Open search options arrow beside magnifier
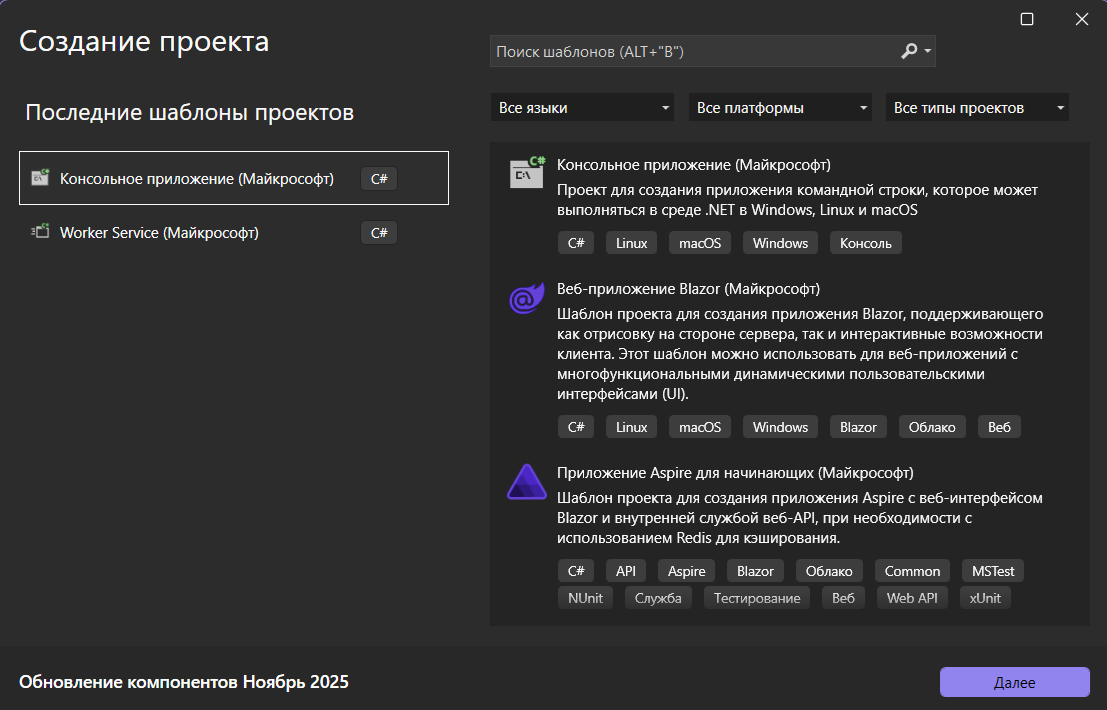The width and height of the screenshot is (1107, 710). pyautogui.click(x=928, y=51)
